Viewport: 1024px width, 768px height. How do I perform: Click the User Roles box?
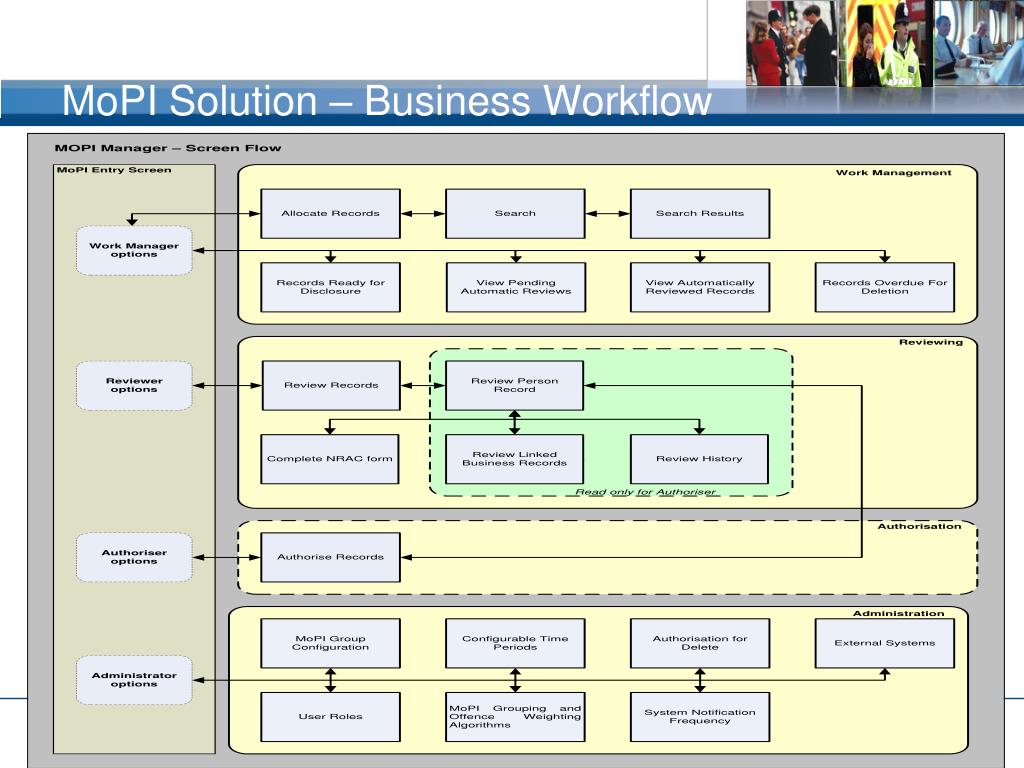coord(330,717)
